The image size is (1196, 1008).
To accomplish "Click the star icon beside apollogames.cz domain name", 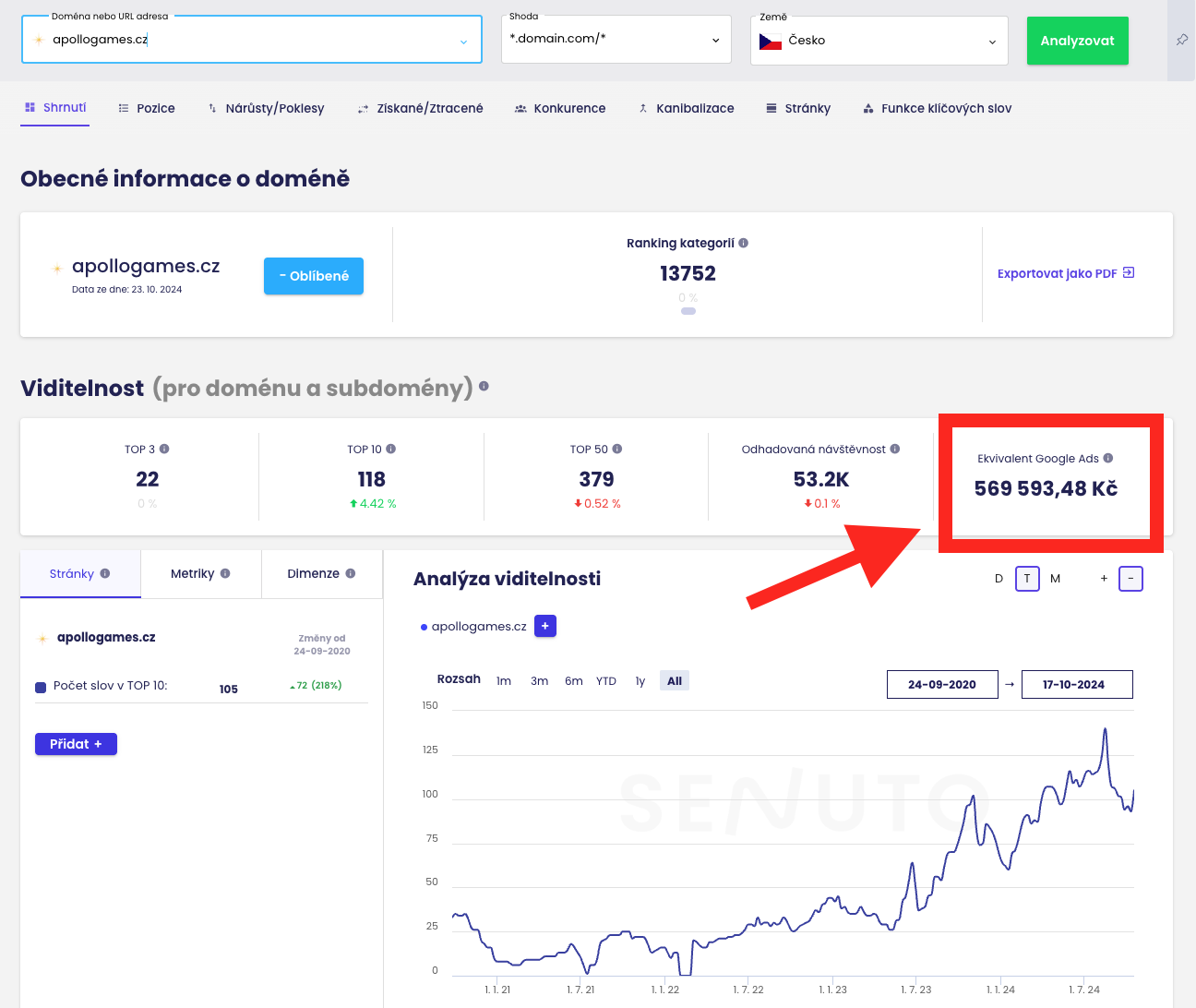I will coord(57,267).
